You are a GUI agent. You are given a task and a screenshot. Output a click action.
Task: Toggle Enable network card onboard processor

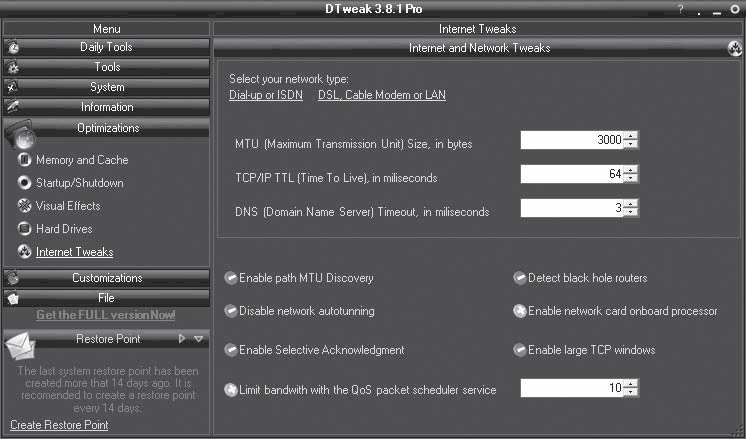pos(520,311)
